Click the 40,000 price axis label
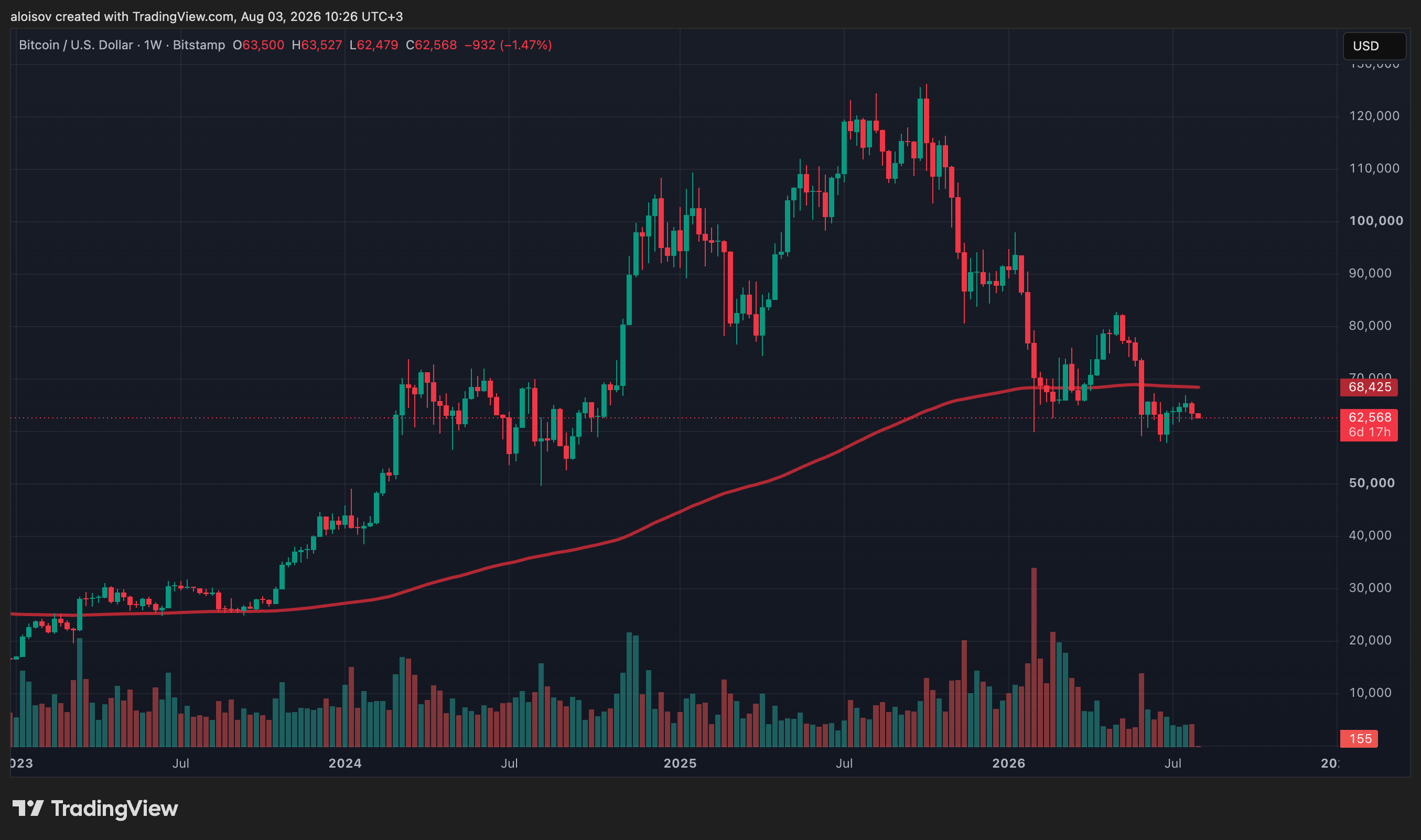Screen dimensions: 1421x840 coord(1370,535)
